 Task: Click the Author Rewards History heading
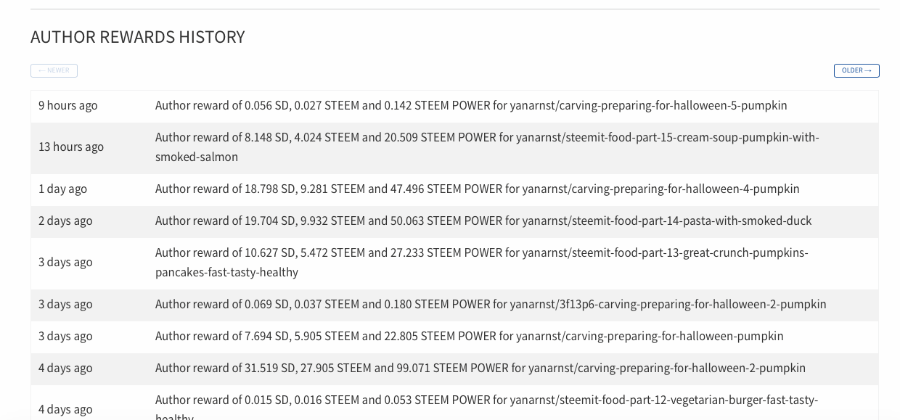point(137,37)
